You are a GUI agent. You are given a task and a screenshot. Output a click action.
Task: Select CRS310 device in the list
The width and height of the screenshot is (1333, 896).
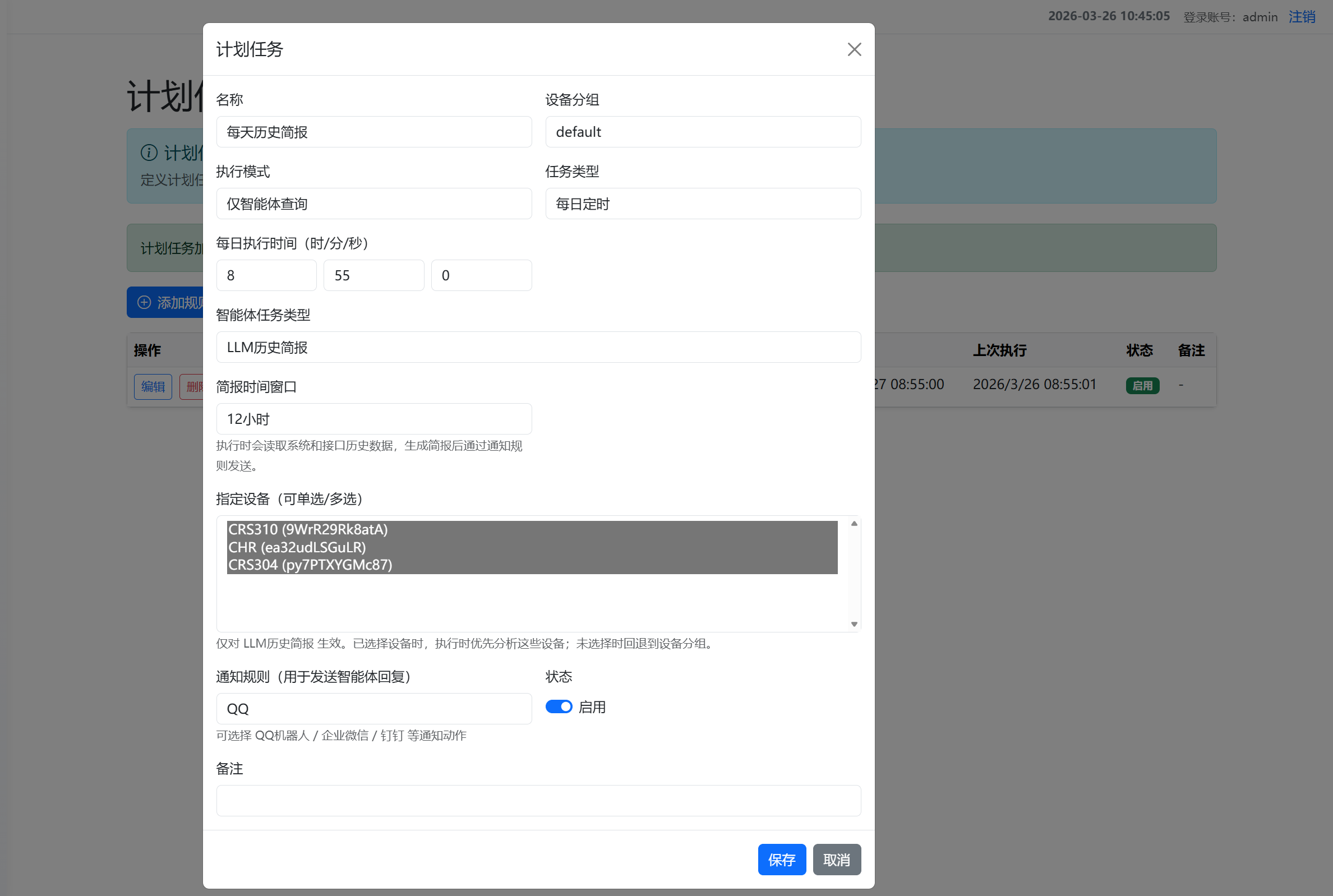coord(307,530)
